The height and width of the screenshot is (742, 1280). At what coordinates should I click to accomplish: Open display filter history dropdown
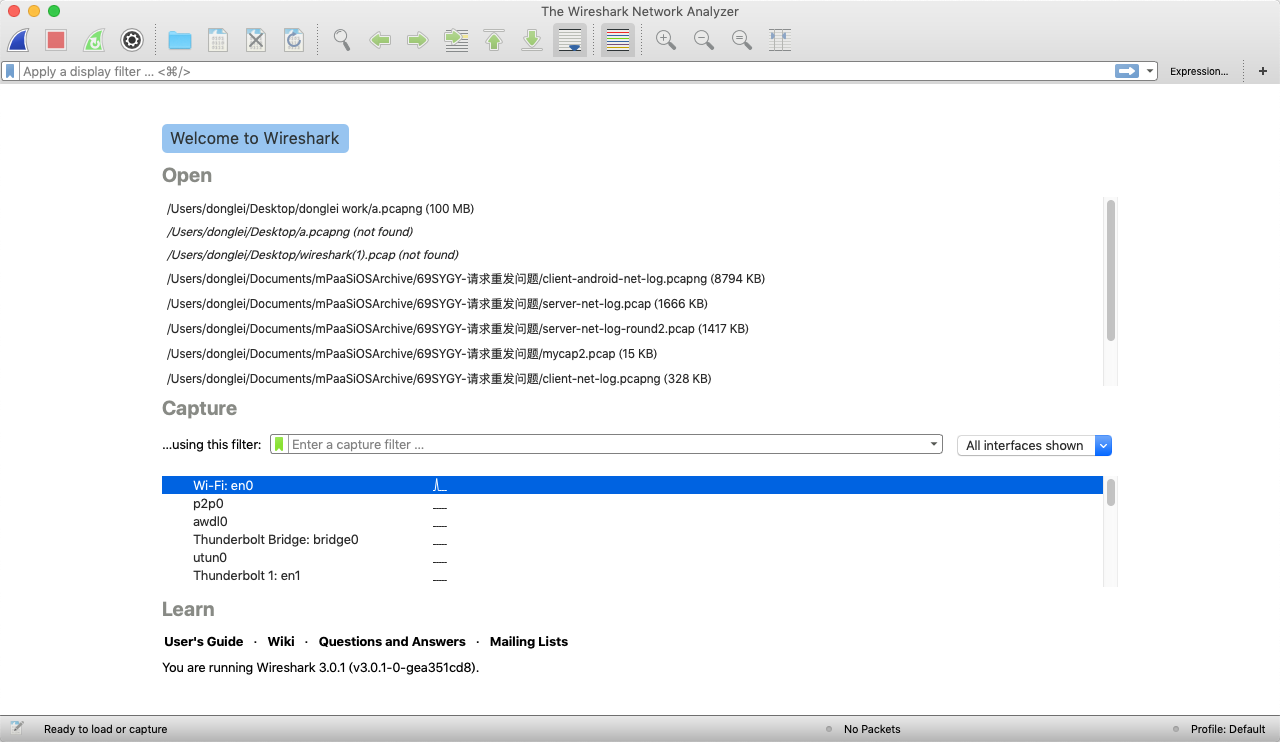tap(1150, 71)
